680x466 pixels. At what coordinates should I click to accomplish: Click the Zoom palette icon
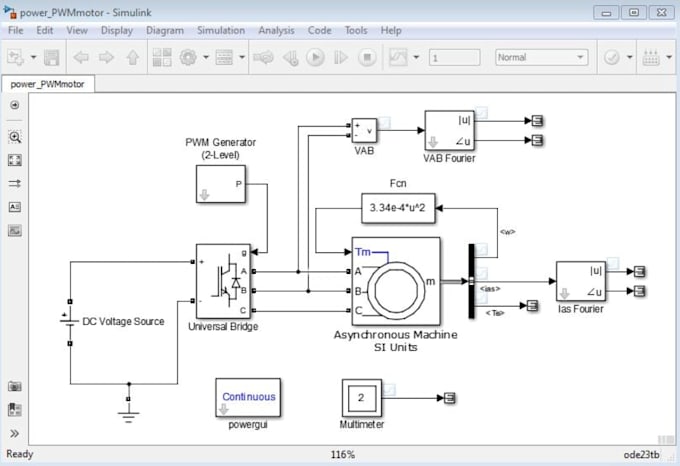15,137
